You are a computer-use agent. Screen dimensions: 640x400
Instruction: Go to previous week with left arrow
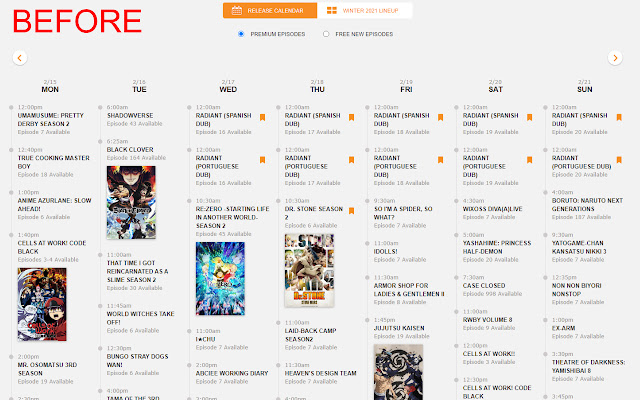(20, 58)
